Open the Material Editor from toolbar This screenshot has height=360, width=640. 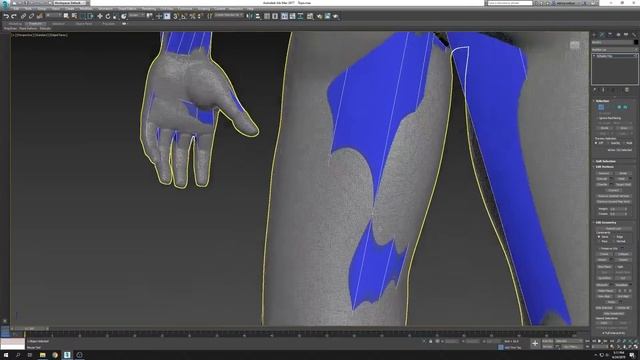[310, 16]
